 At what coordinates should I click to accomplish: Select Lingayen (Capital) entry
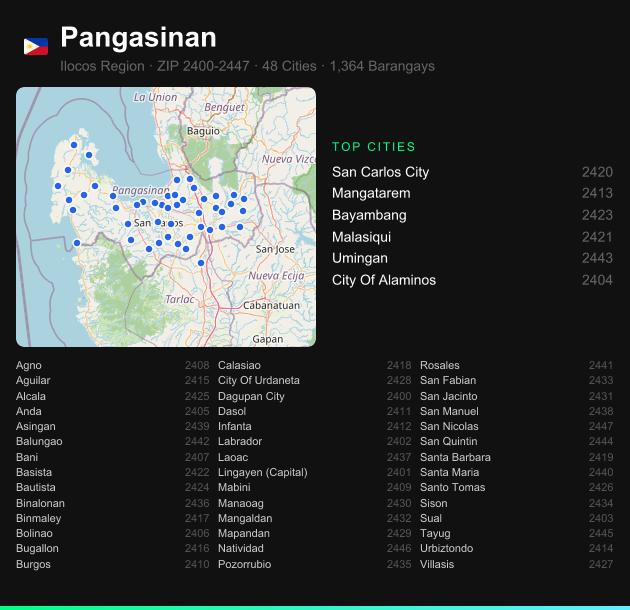click(315, 472)
